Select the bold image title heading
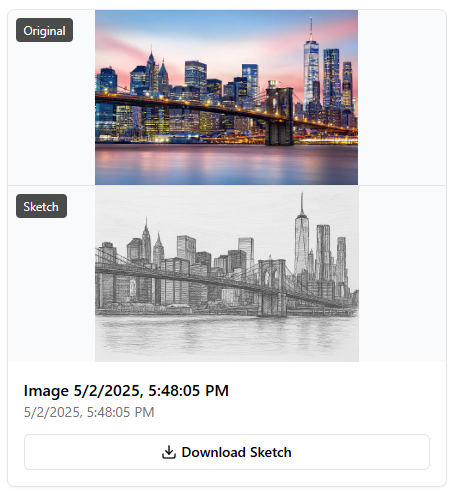The width and height of the screenshot is (455, 491). (x=126, y=391)
